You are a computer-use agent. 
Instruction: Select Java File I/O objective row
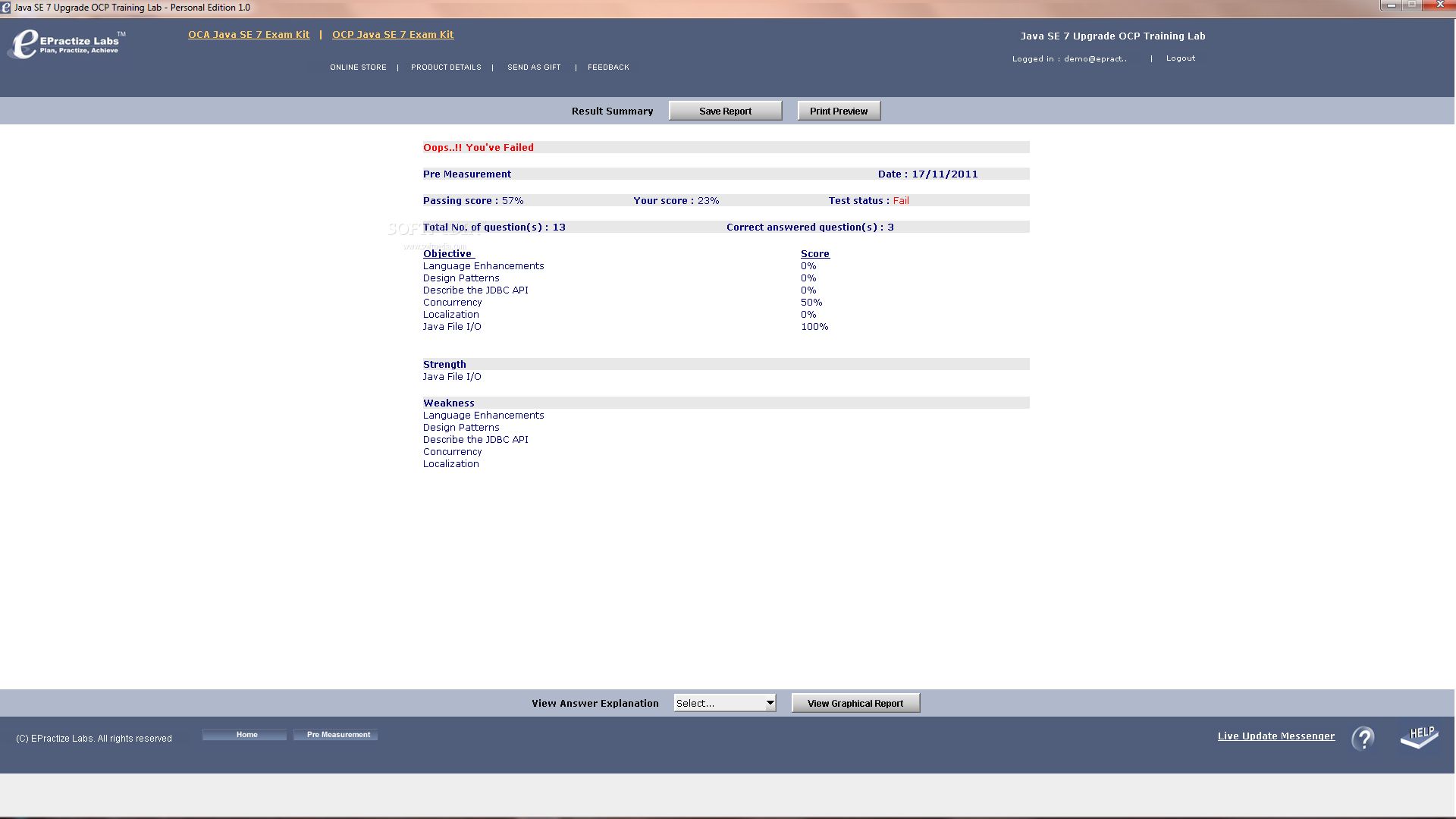[452, 327]
